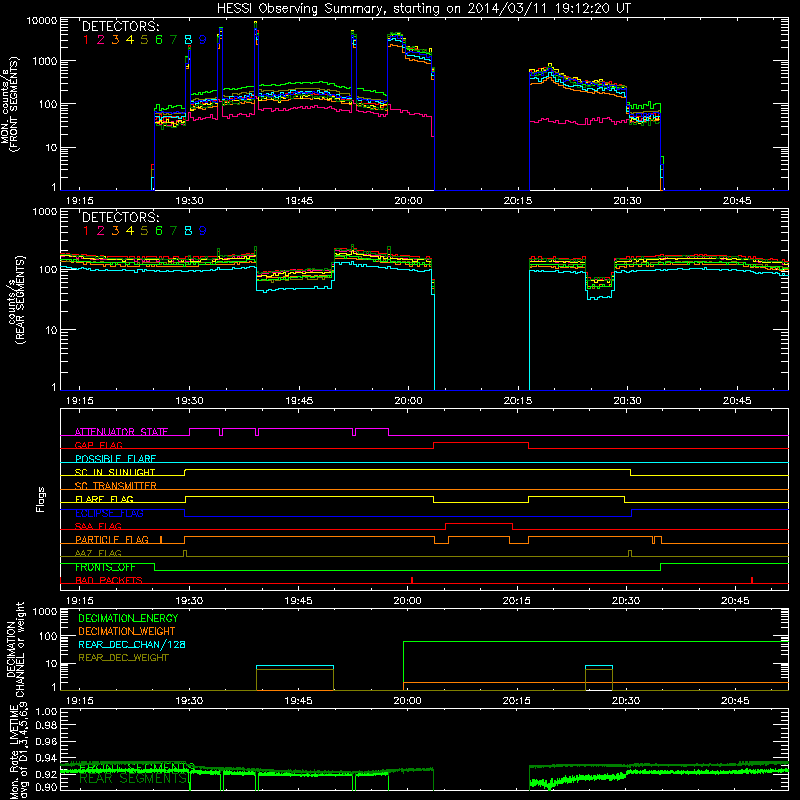Click detector number 6 in front segments legend

(x=159, y=40)
